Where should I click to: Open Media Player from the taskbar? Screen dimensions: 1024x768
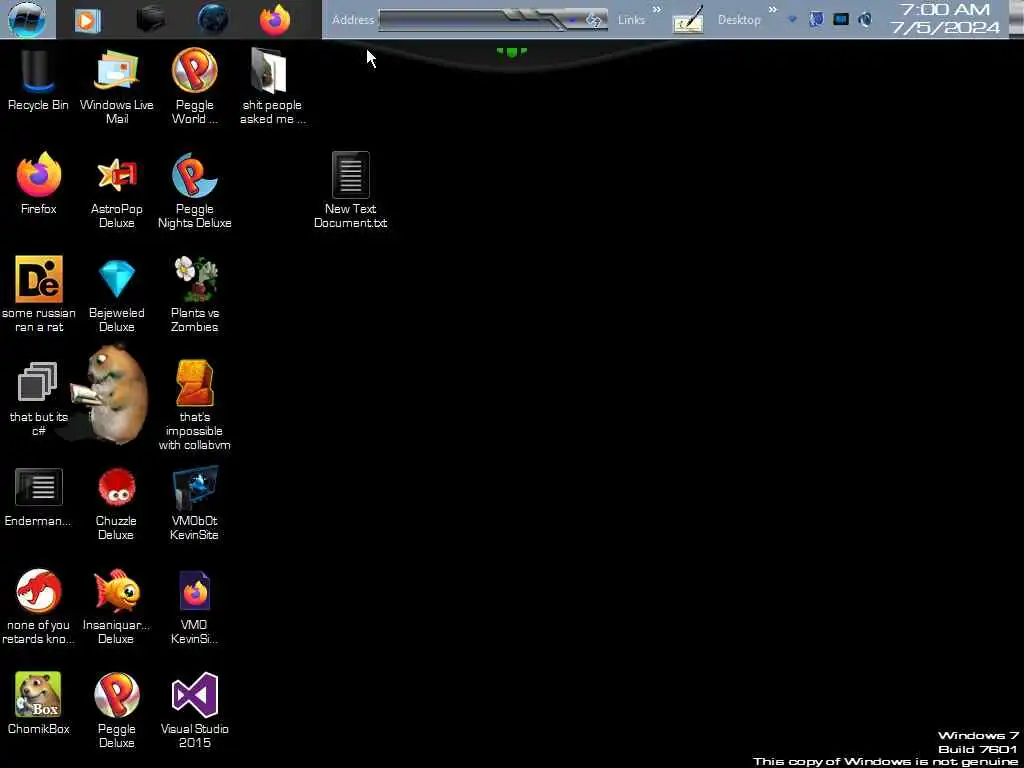(88, 20)
